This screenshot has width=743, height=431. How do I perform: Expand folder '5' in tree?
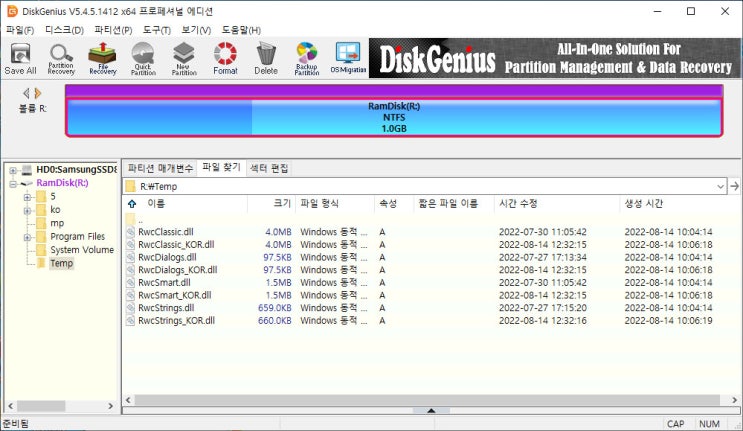point(27,197)
